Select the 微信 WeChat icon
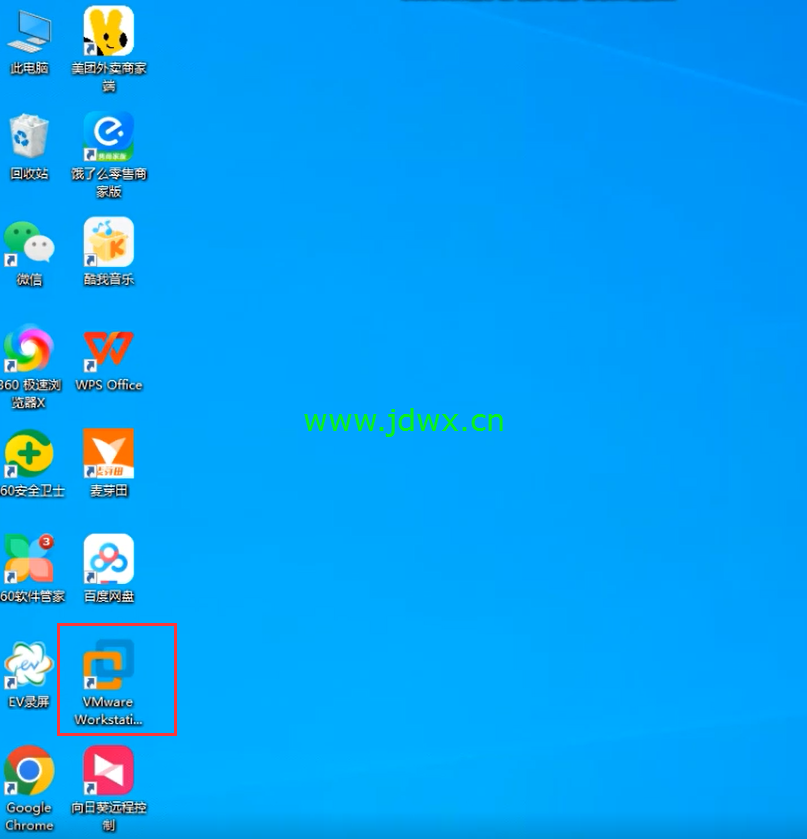The image size is (807, 839). pos(29,242)
